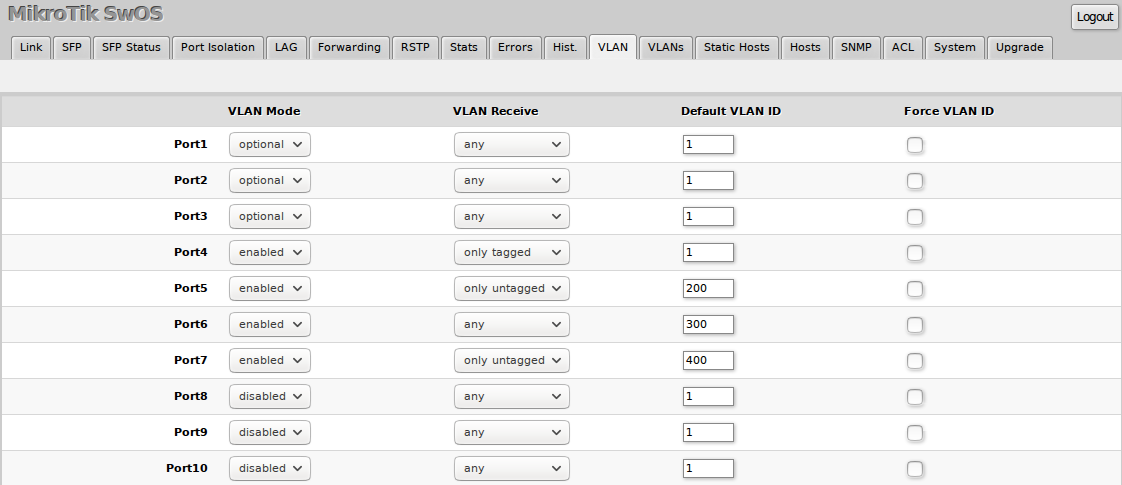Open VLAN Mode dropdown for Port8
1122x485 pixels.
[x=270, y=397]
